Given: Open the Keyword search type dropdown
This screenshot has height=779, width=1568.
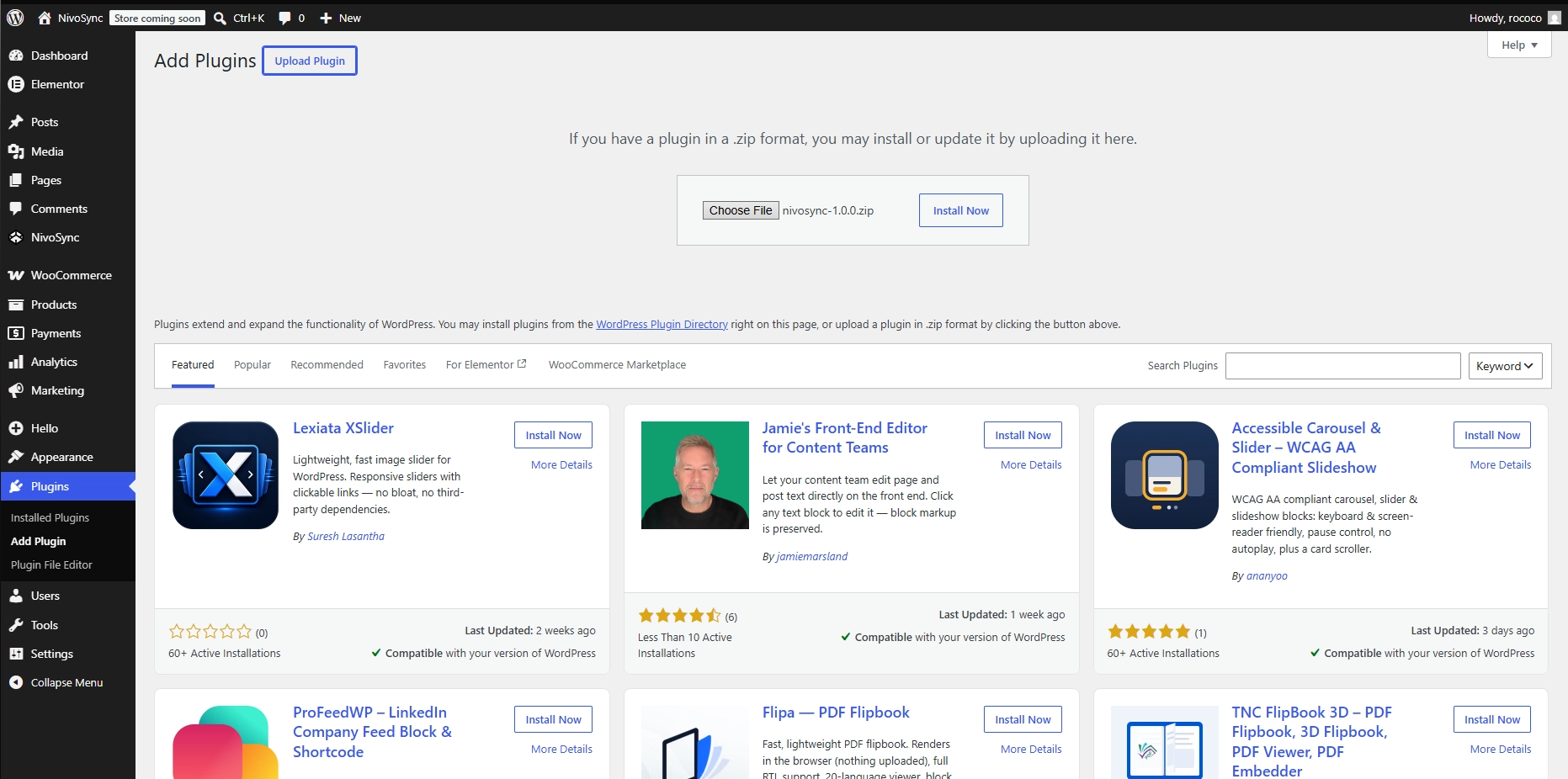Looking at the screenshot, I should (x=1506, y=366).
